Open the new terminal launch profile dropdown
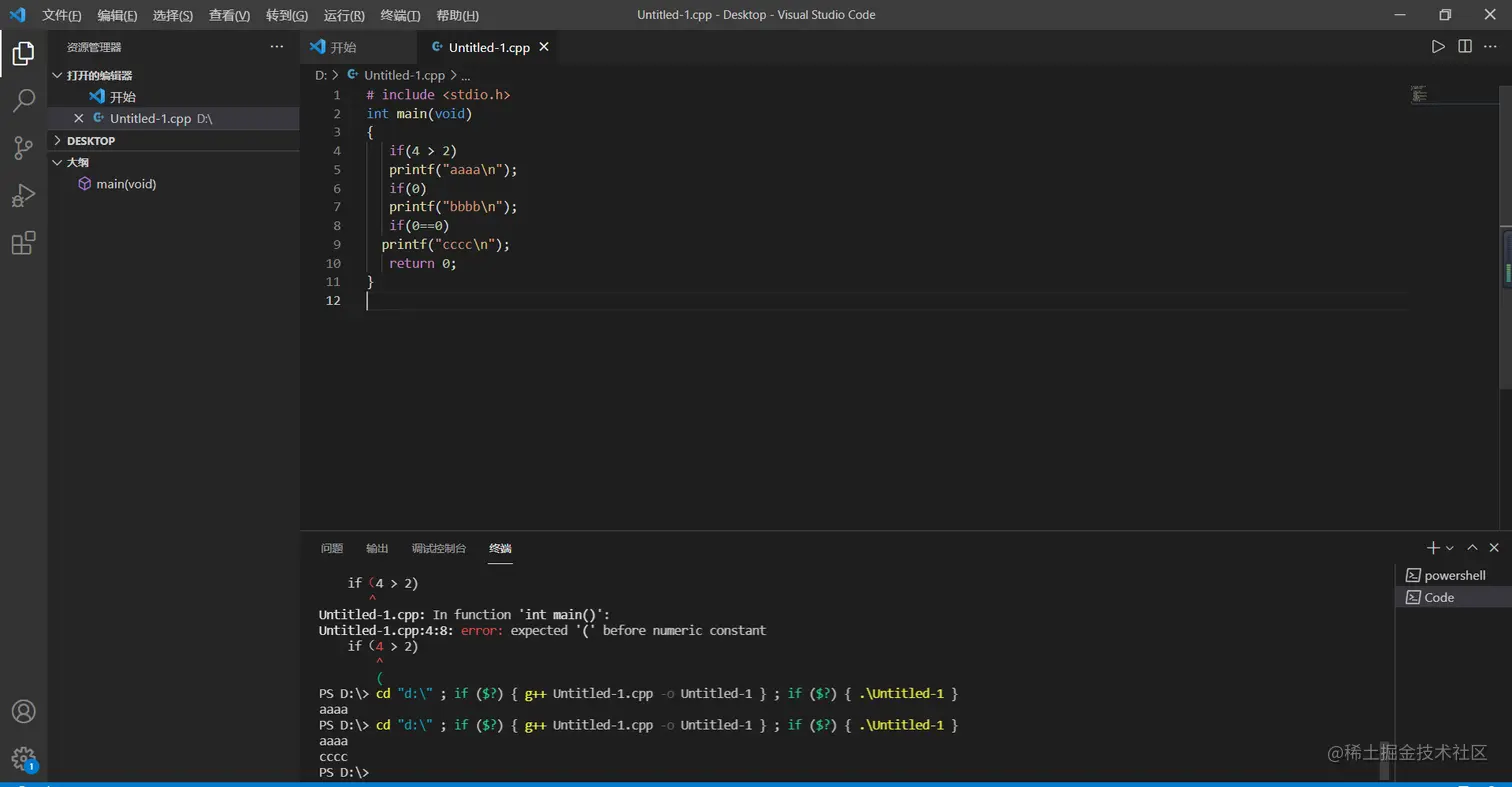Viewport: 1512px width, 787px height. [x=1450, y=548]
